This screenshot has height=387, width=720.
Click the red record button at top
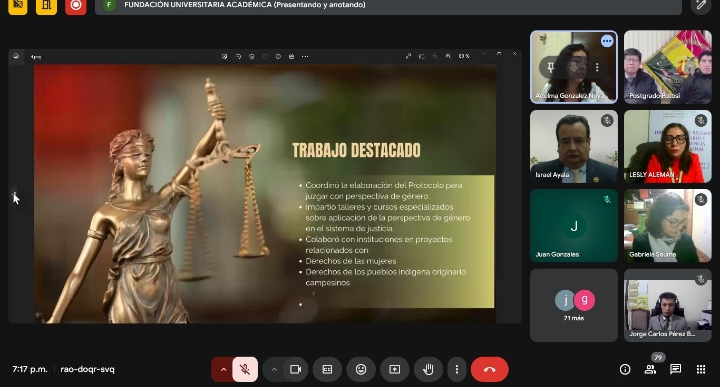pyautogui.click(x=76, y=6)
